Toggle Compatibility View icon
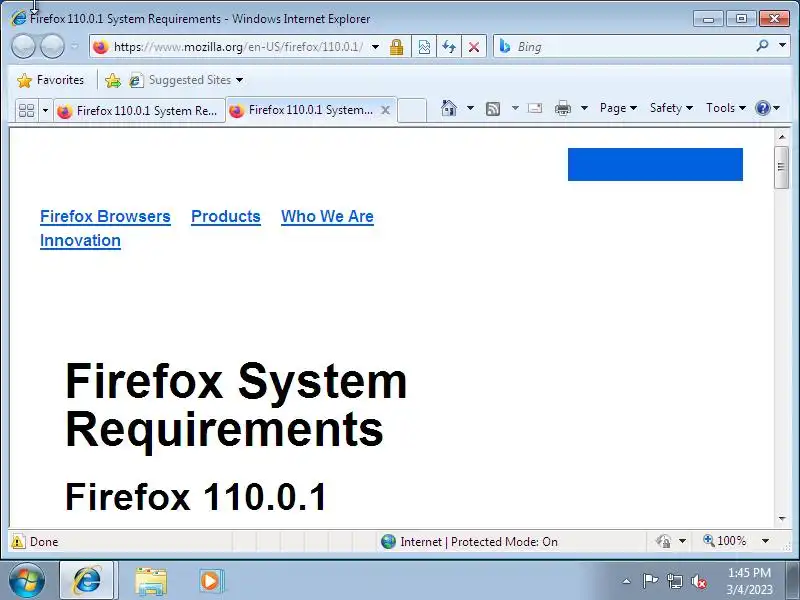 [x=424, y=47]
